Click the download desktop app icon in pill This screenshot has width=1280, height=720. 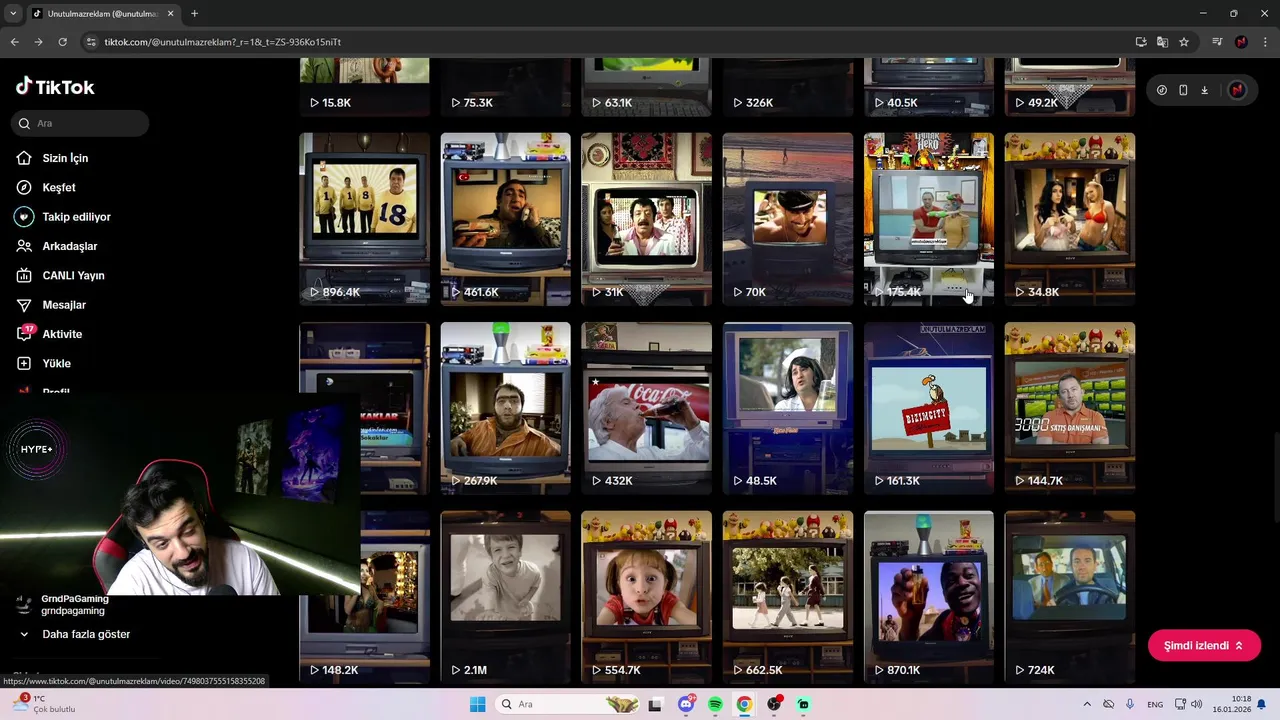pos(1204,90)
